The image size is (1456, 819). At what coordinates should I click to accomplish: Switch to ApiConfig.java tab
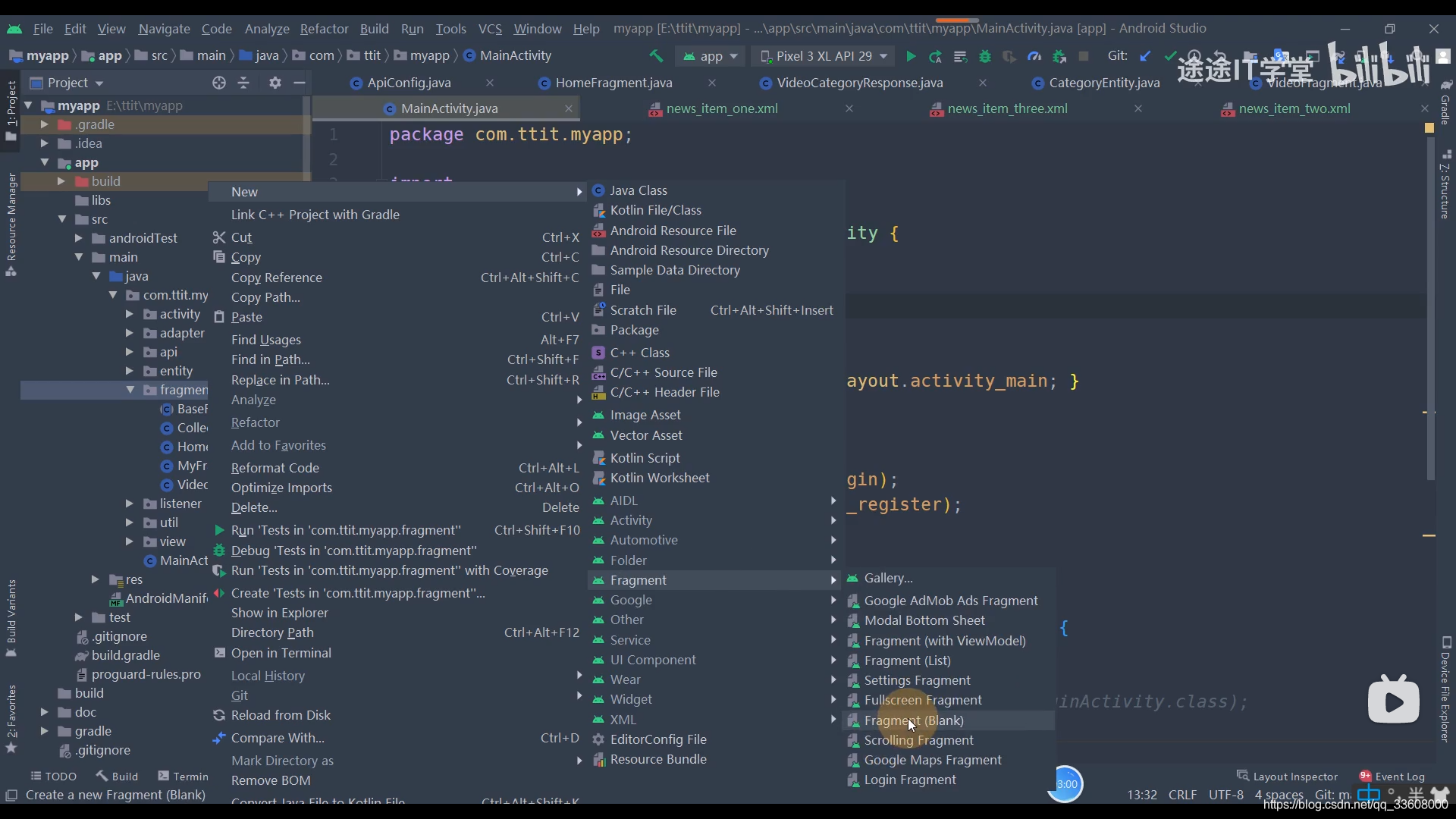[409, 83]
